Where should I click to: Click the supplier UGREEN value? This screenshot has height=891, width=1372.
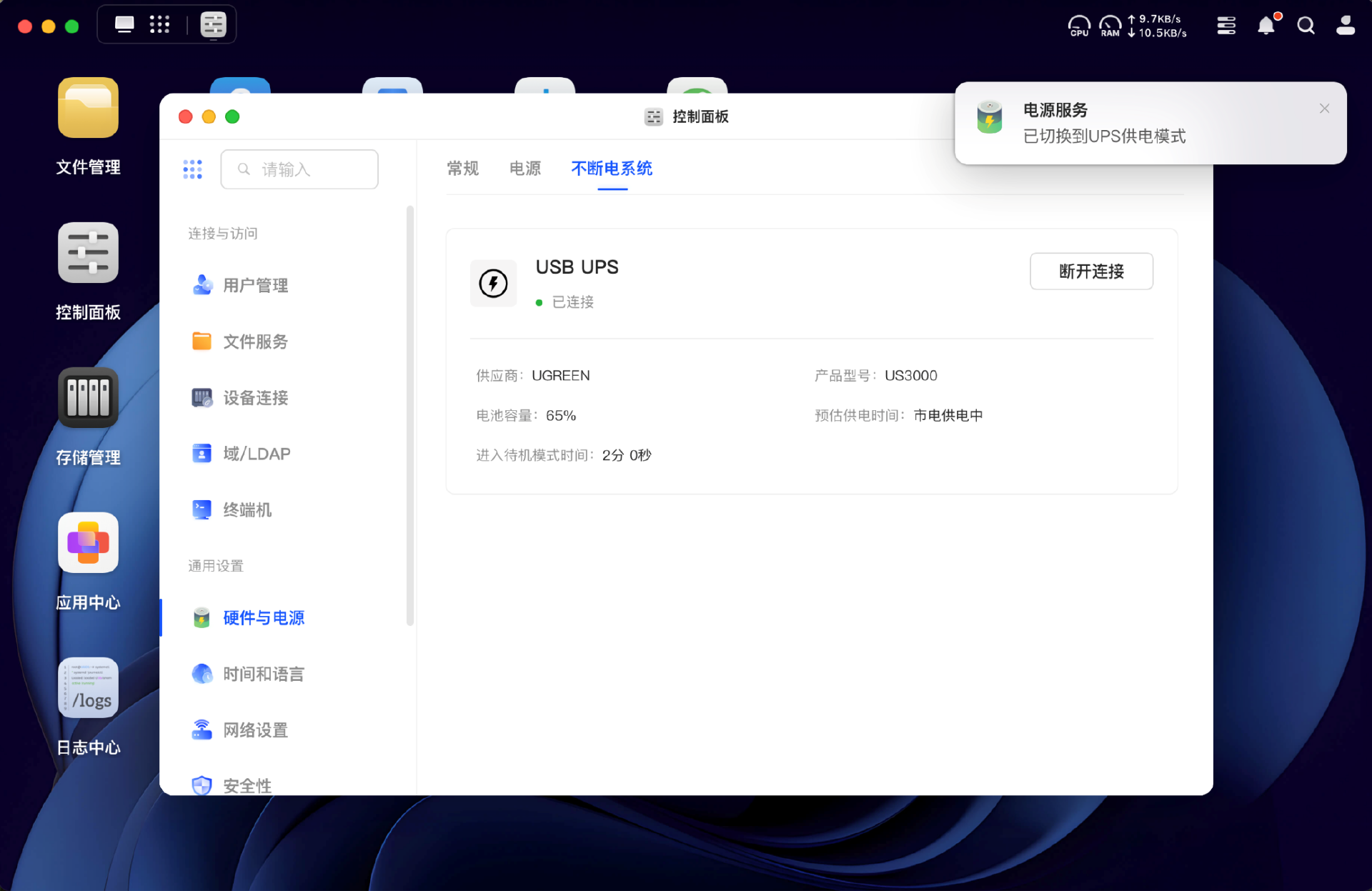click(x=561, y=376)
